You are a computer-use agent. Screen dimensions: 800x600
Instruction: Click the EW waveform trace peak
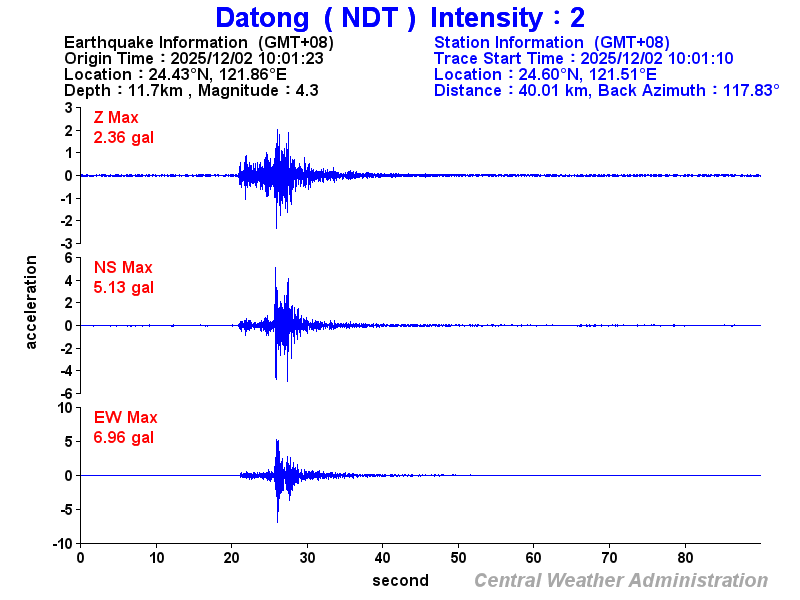point(279,443)
